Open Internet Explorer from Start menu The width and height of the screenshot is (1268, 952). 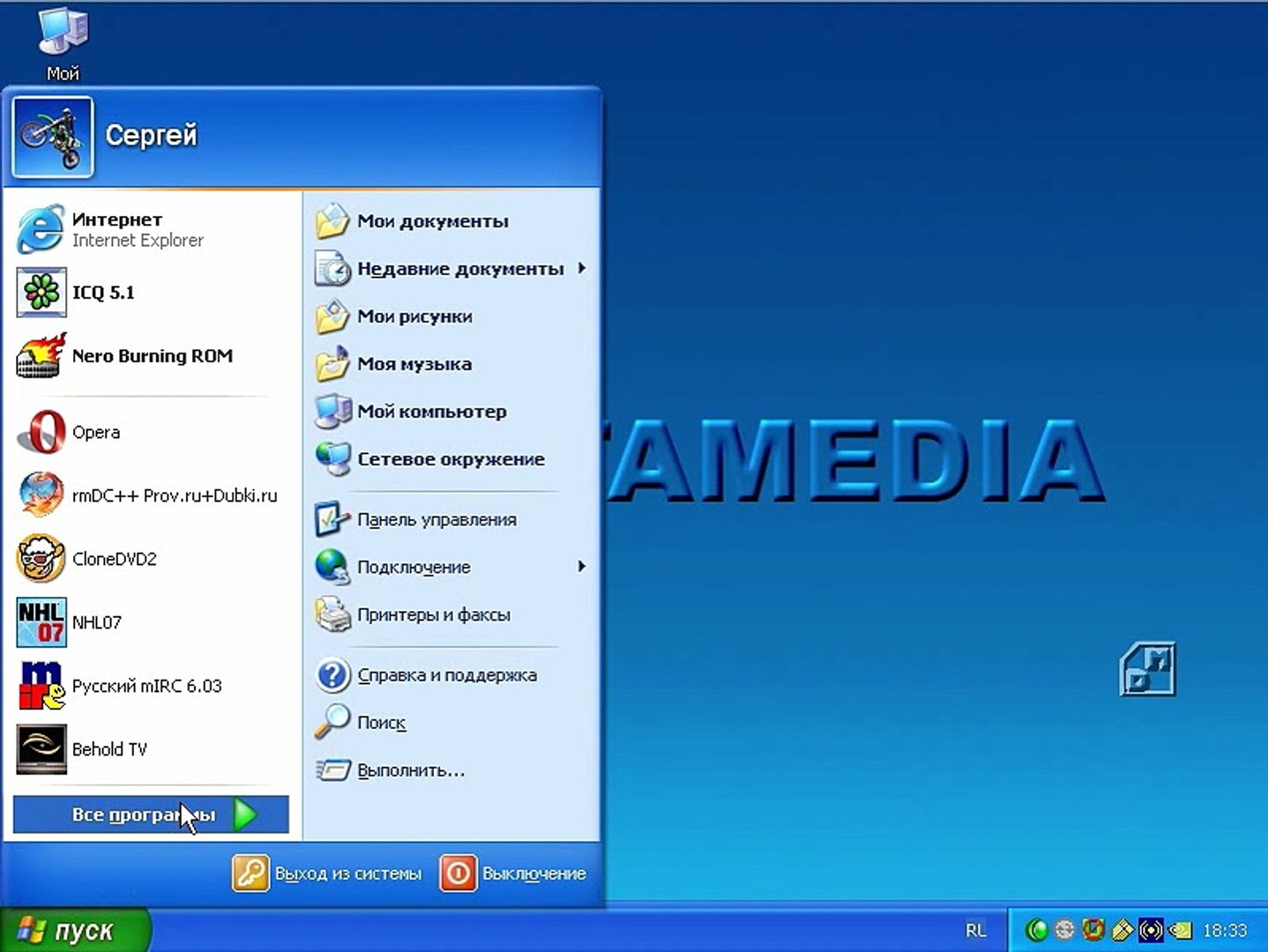coord(152,229)
